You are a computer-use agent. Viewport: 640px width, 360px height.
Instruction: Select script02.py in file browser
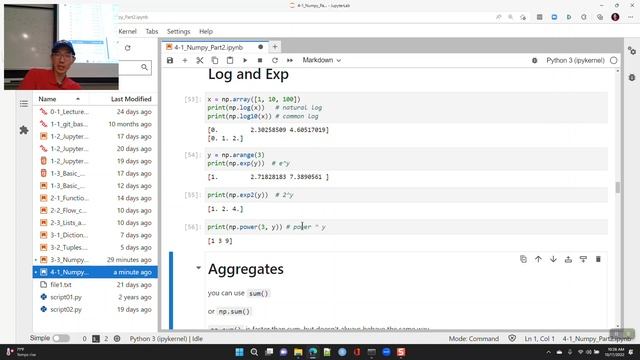[95, 309]
